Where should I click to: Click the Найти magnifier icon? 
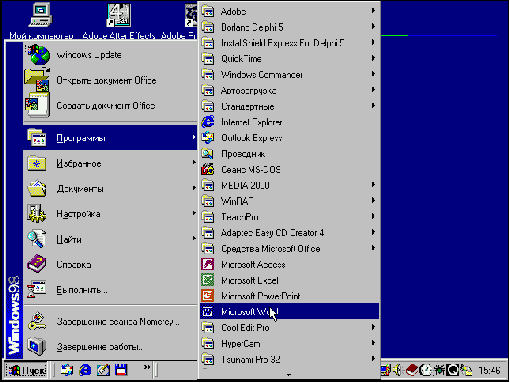pos(37,239)
